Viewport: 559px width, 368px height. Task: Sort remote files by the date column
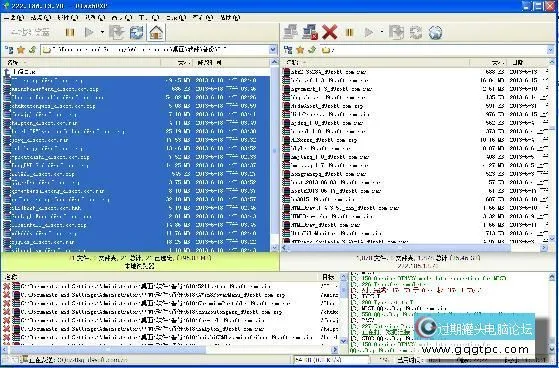[x=528, y=63]
